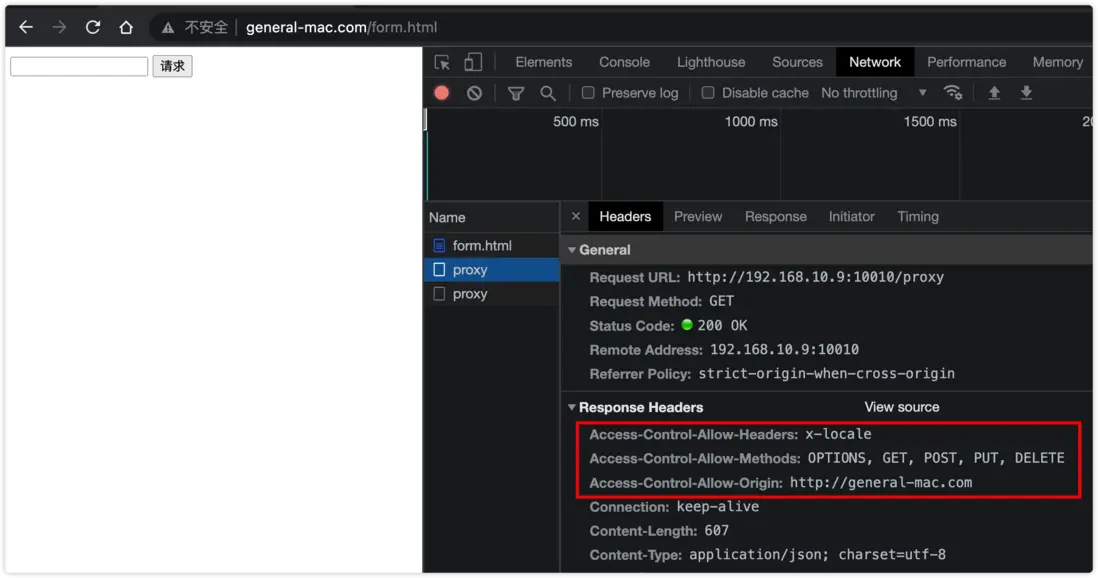The width and height of the screenshot is (1098, 578).
Task: Enable the Disable cache checkbox
Action: coord(708,92)
